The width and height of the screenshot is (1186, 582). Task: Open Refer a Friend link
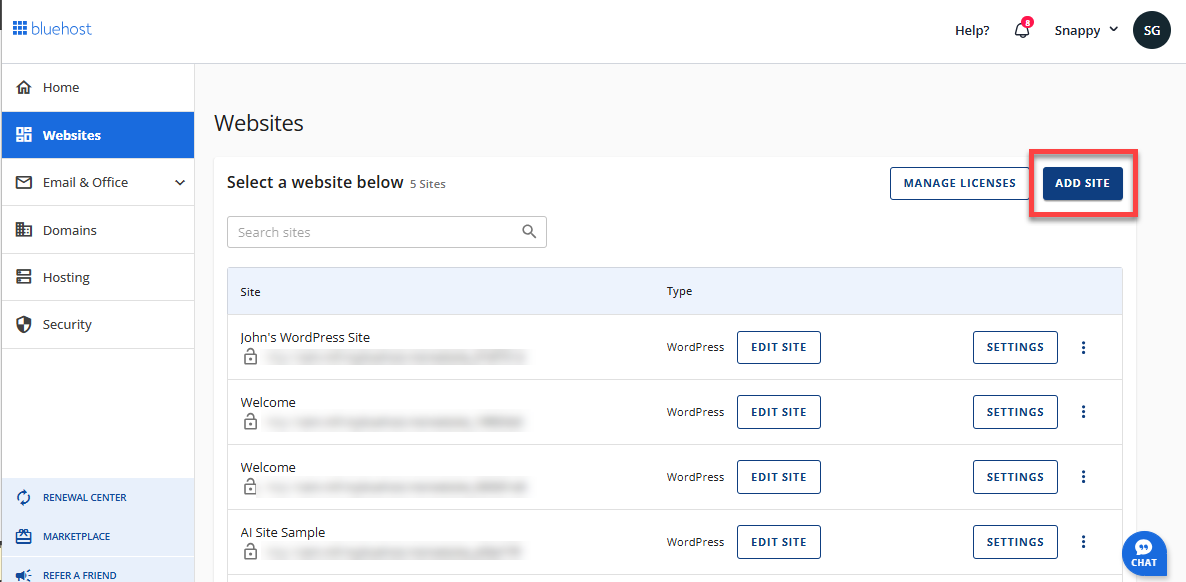click(79, 575)
